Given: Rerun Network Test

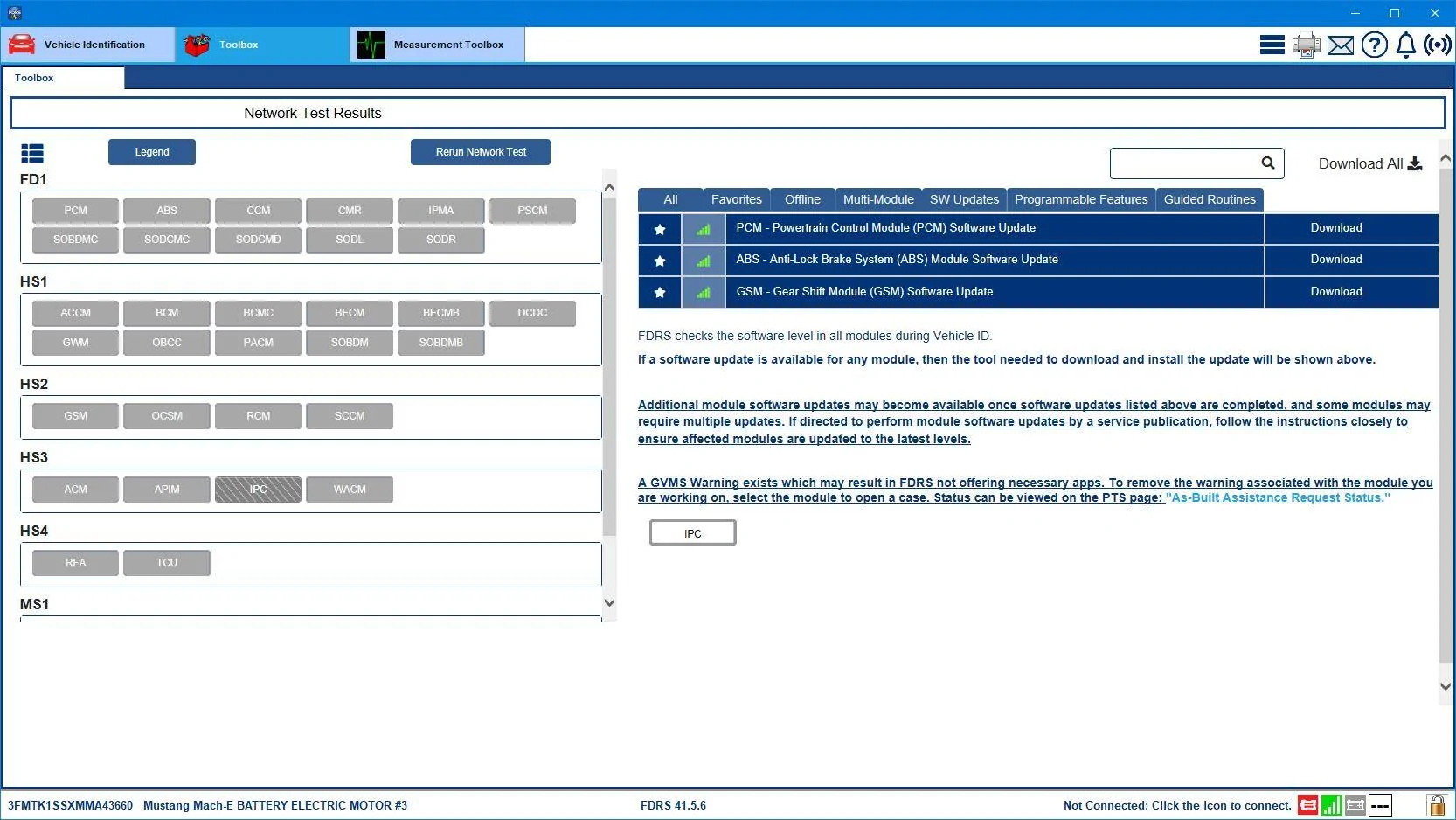Looking at the screenshot, I should [481, 152].
